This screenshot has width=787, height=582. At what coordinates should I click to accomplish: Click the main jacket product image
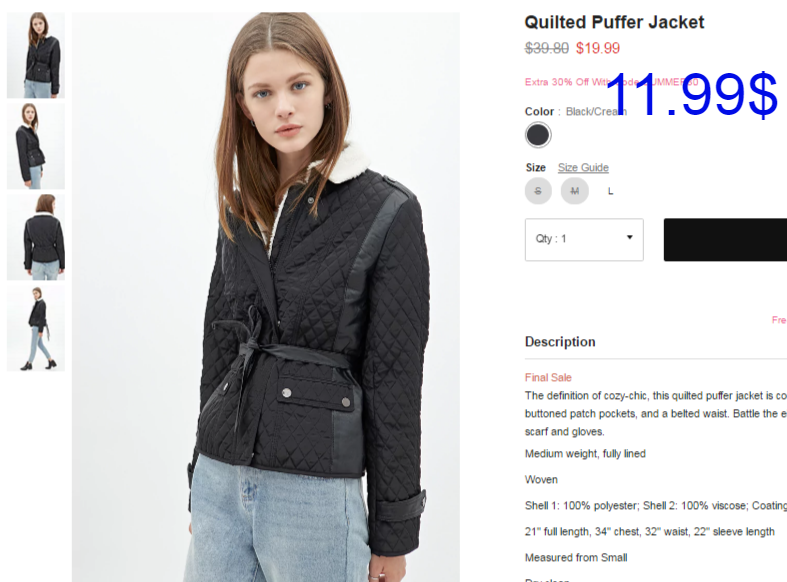coord(266,297)
